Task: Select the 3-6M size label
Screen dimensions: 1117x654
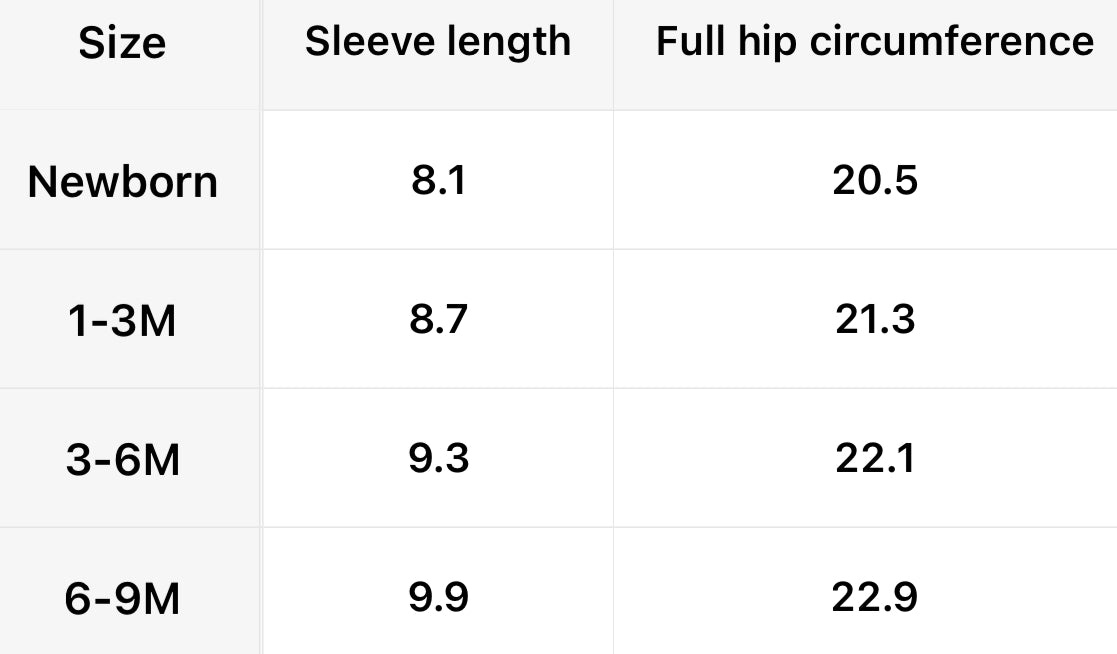Action: pos(124,460)
